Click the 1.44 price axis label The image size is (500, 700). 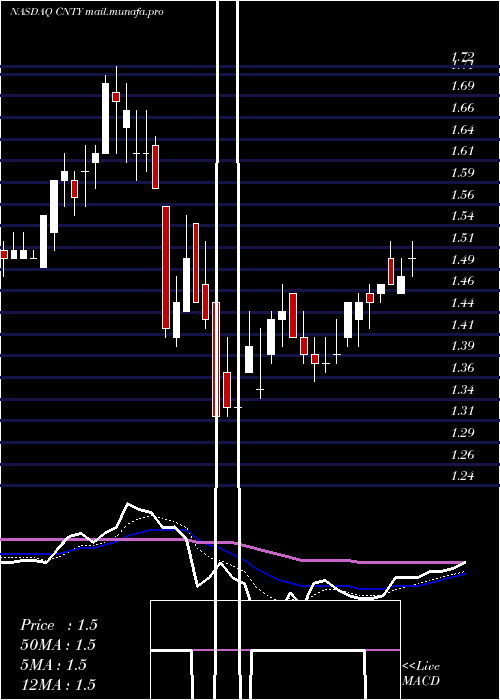(462, 303)
